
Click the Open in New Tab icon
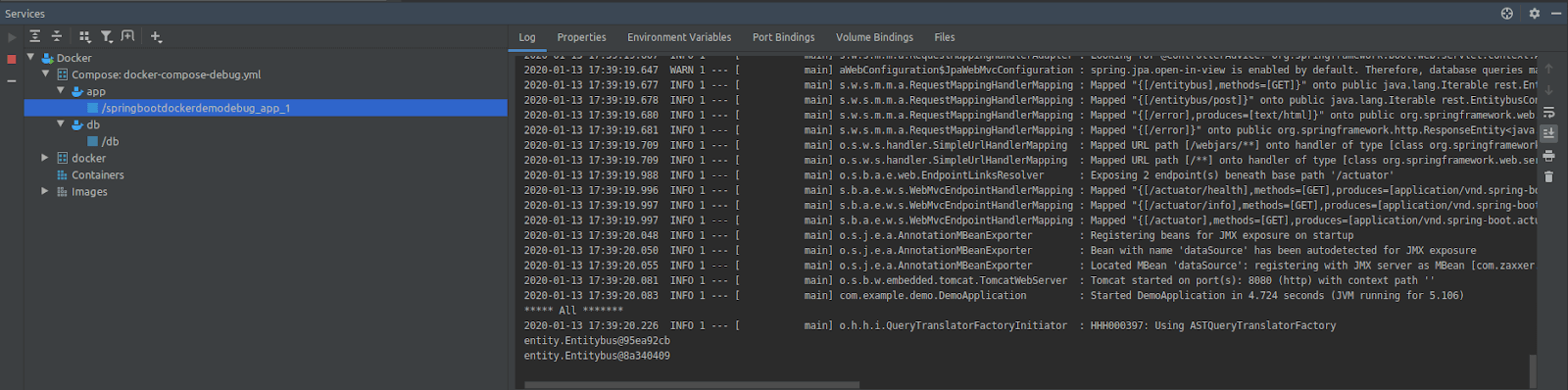tap(127, 36)
